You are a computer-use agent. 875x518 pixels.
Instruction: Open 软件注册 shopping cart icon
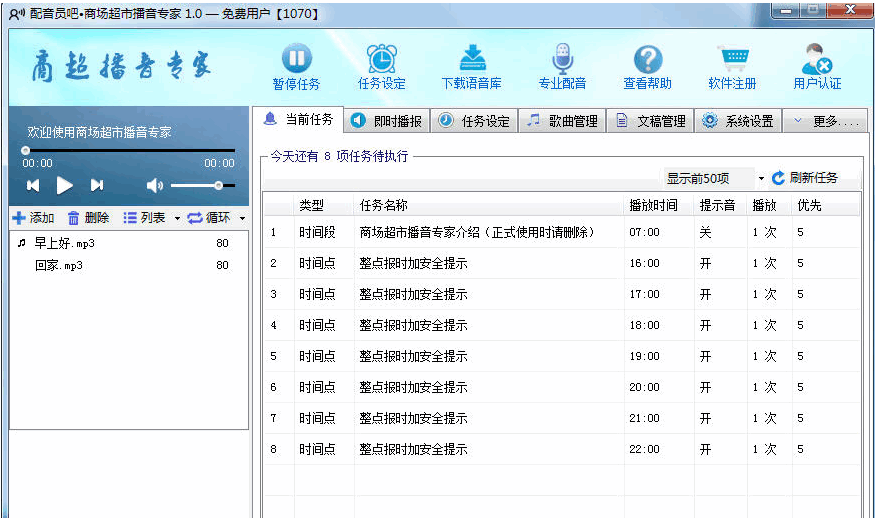tap(732, 59)
